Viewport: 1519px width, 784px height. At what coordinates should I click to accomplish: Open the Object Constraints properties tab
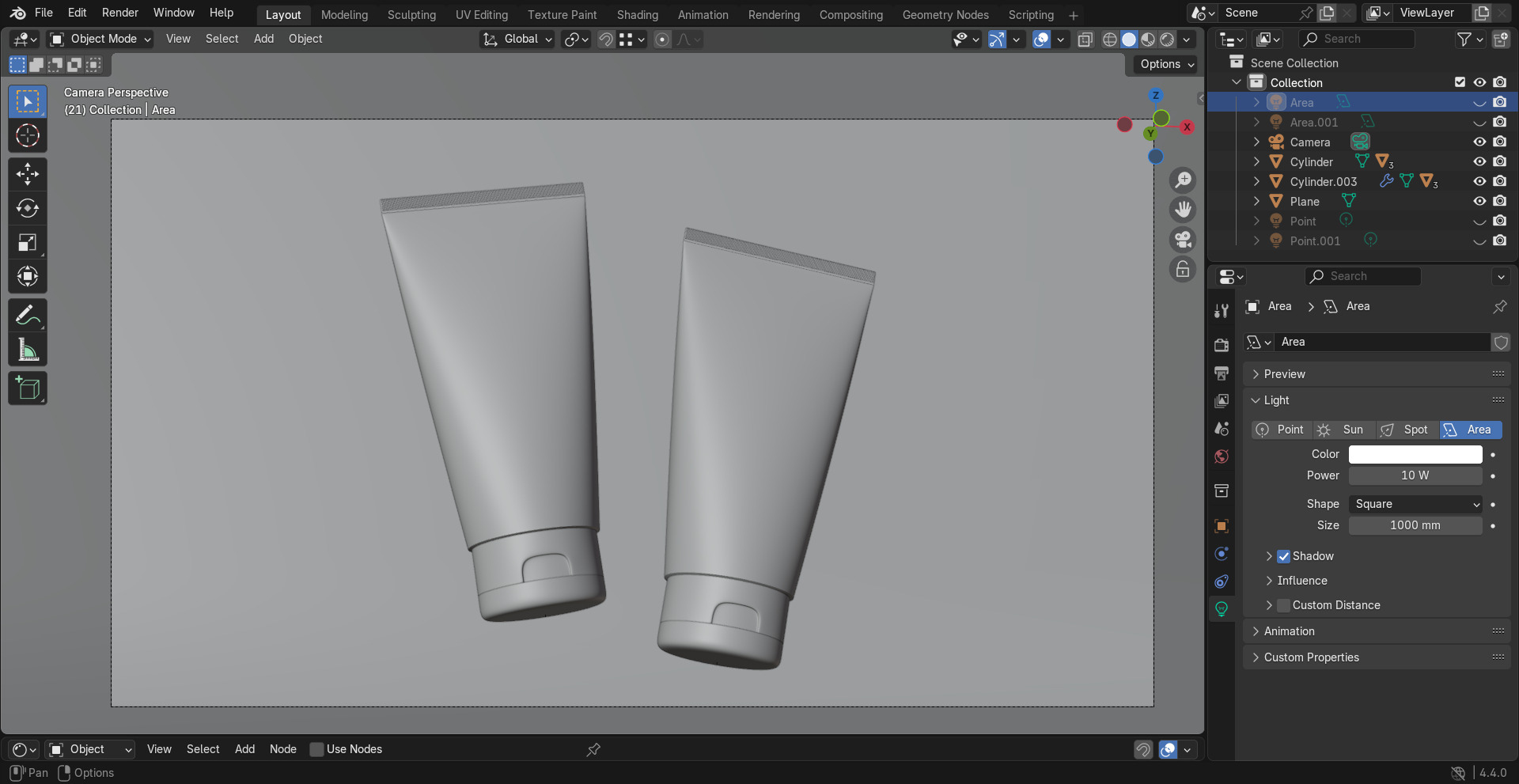click(1222, 581)
